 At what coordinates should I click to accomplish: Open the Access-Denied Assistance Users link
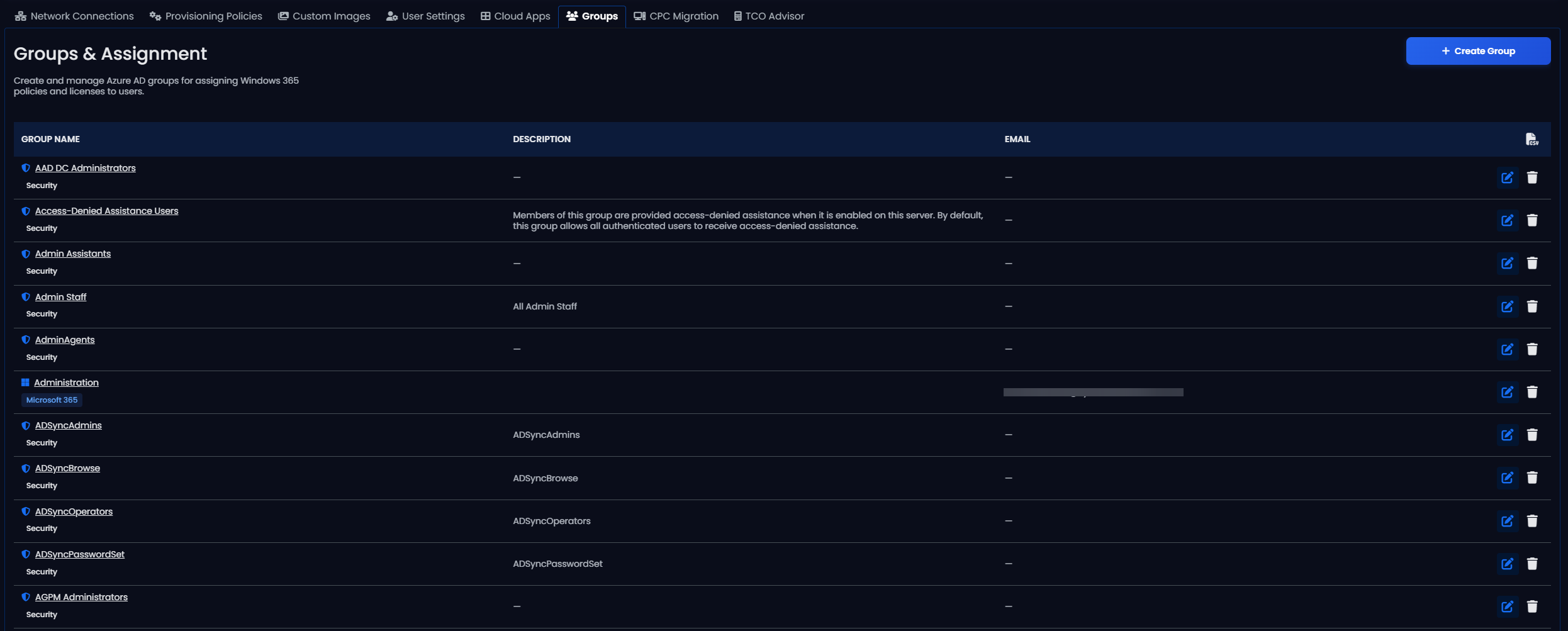click(x=107, y=211)
